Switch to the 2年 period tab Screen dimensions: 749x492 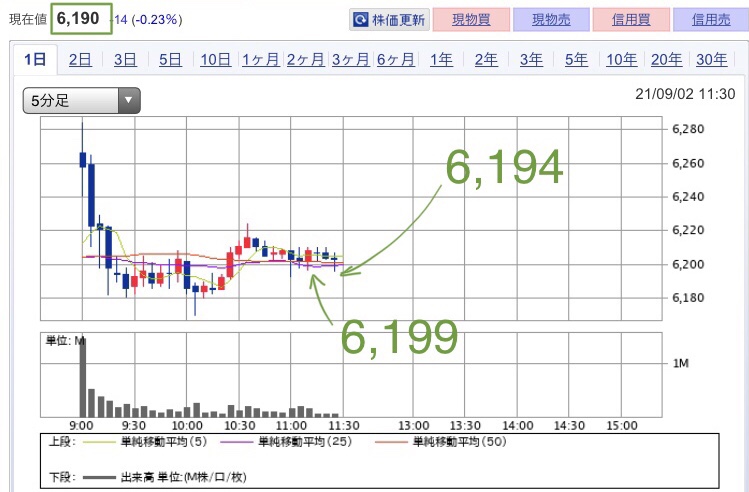tap(486, 60)
